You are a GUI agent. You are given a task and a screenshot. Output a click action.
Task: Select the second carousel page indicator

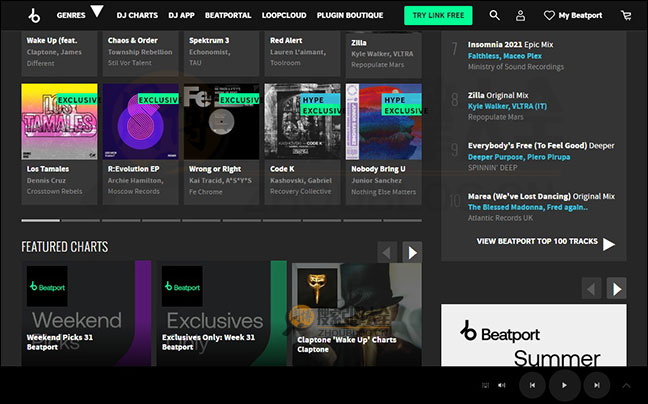81,221
